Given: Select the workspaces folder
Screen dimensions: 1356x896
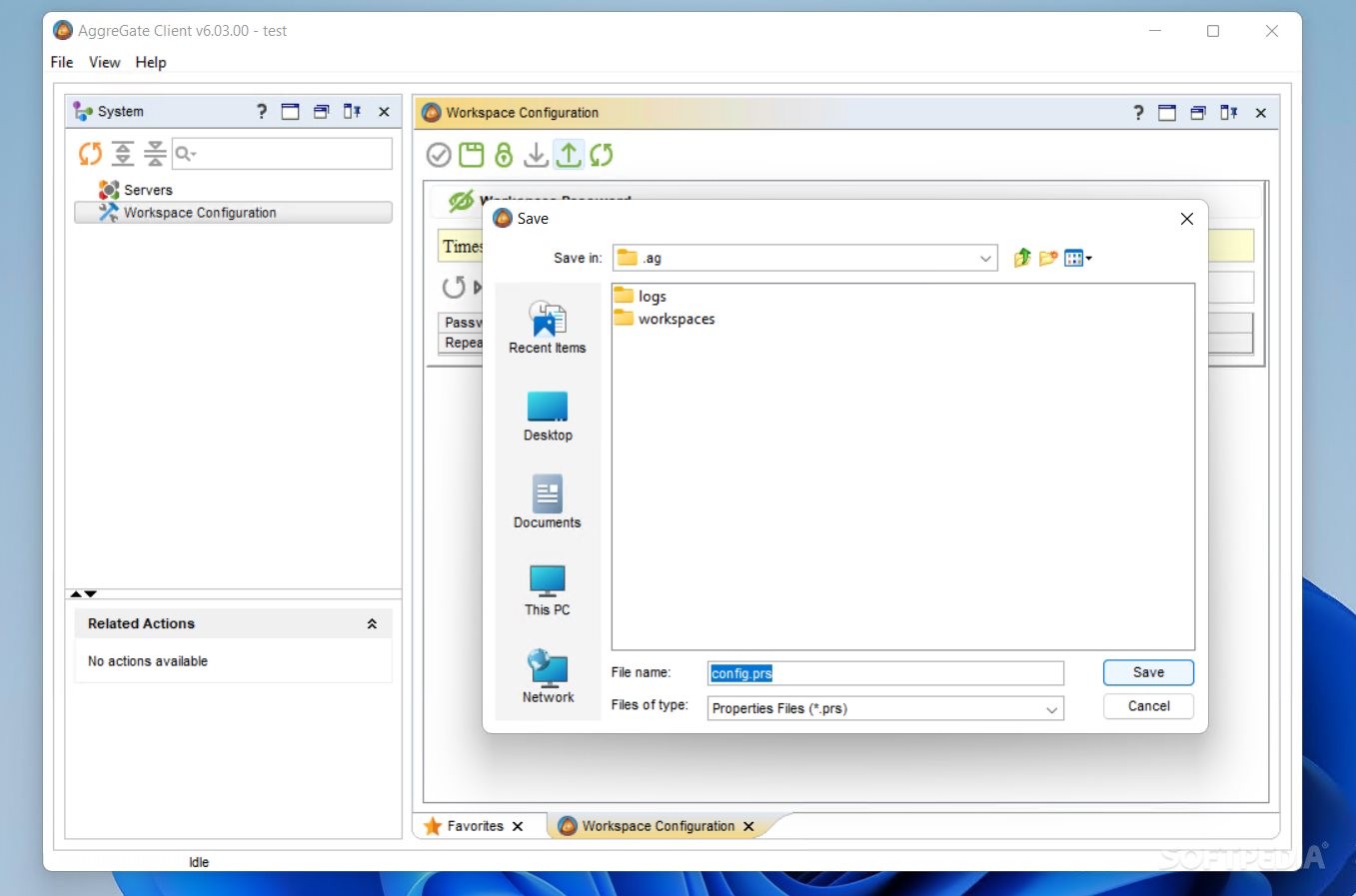Looking at the screenshot, I should coord(665,319).
